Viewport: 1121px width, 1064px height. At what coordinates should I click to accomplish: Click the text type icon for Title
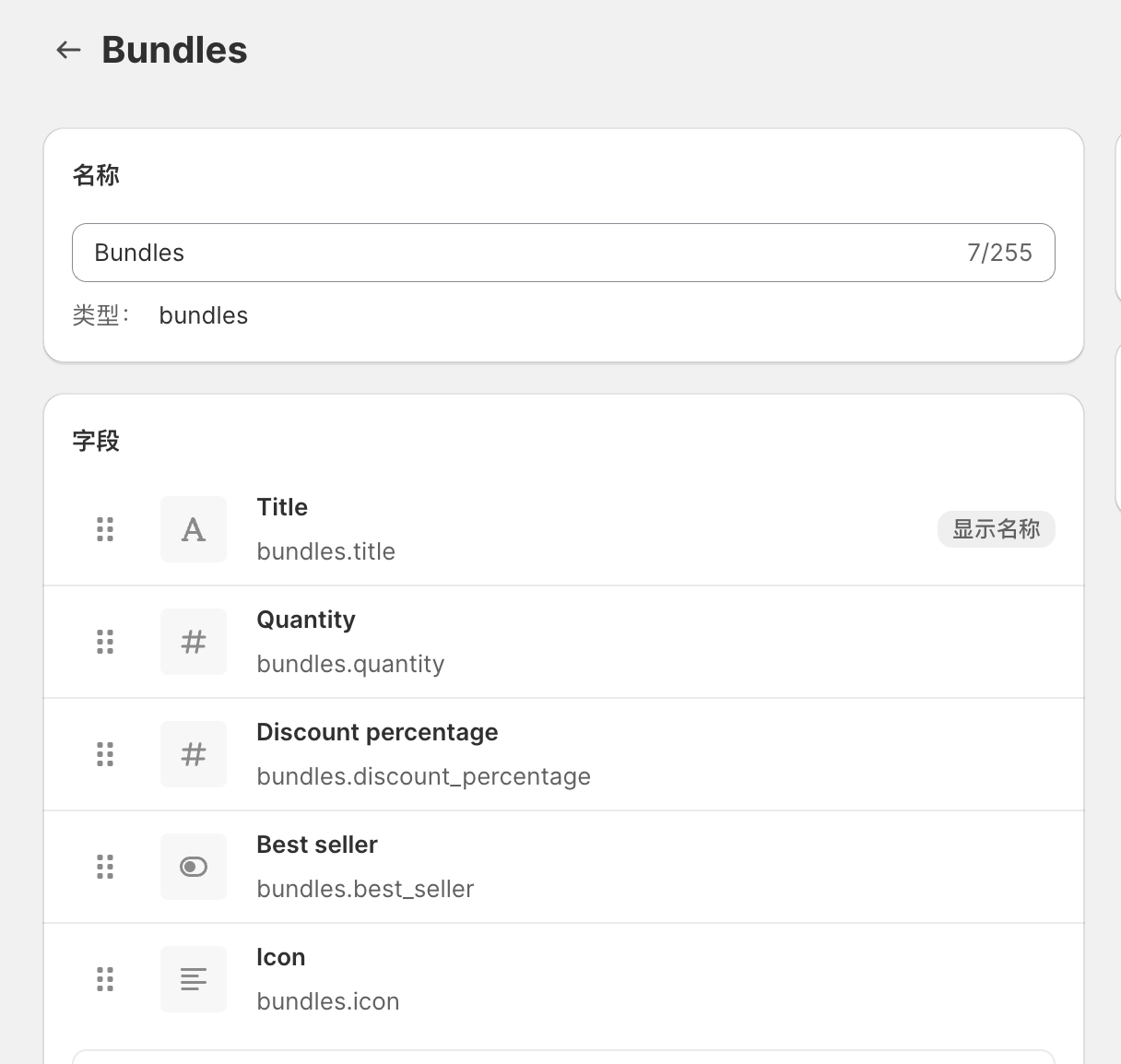pos(194,529)
